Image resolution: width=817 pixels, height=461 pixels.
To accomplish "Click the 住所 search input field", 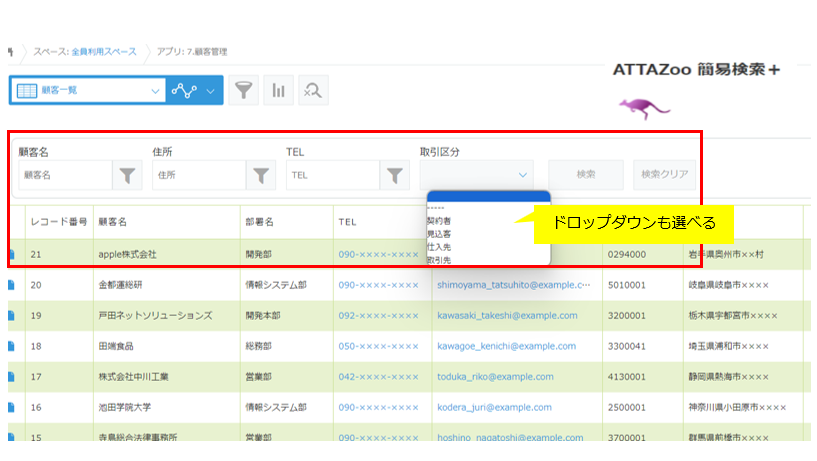I will [199, 175].
